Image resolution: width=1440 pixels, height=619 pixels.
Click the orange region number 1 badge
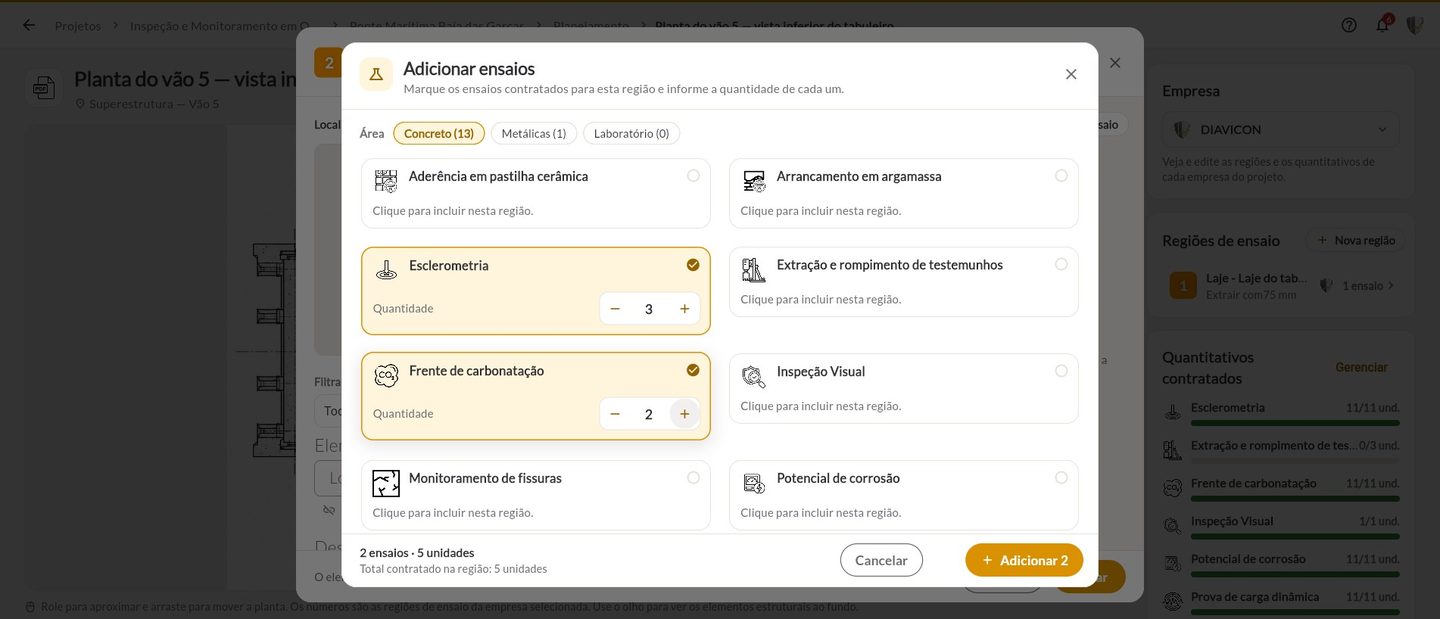pyautogui.click(x=1183, y=286)
